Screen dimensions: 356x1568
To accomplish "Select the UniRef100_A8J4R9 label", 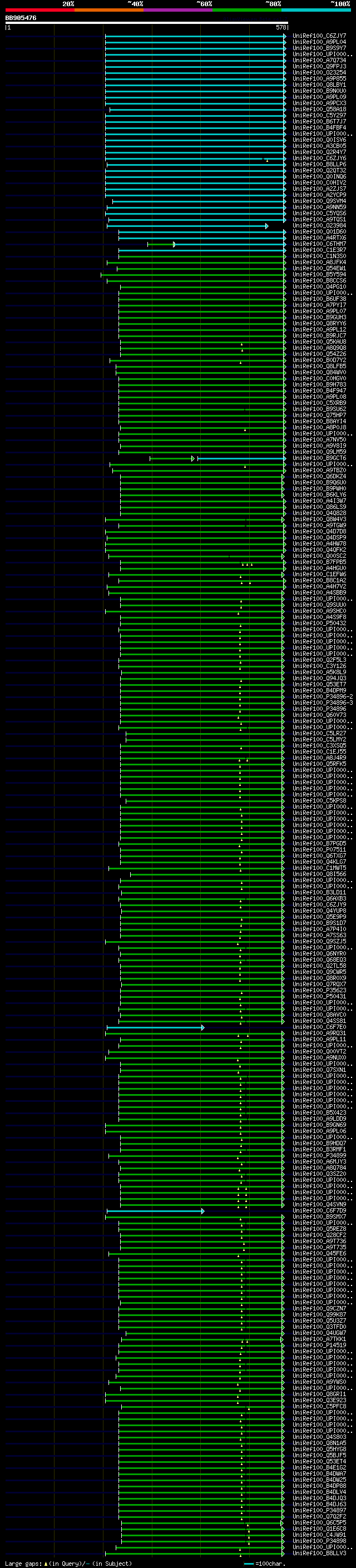I will point(319,758).
